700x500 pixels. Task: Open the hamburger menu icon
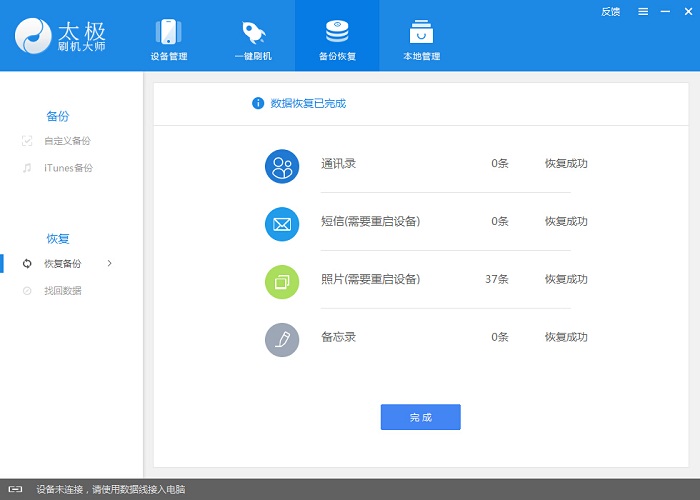[x=642, y=12]
